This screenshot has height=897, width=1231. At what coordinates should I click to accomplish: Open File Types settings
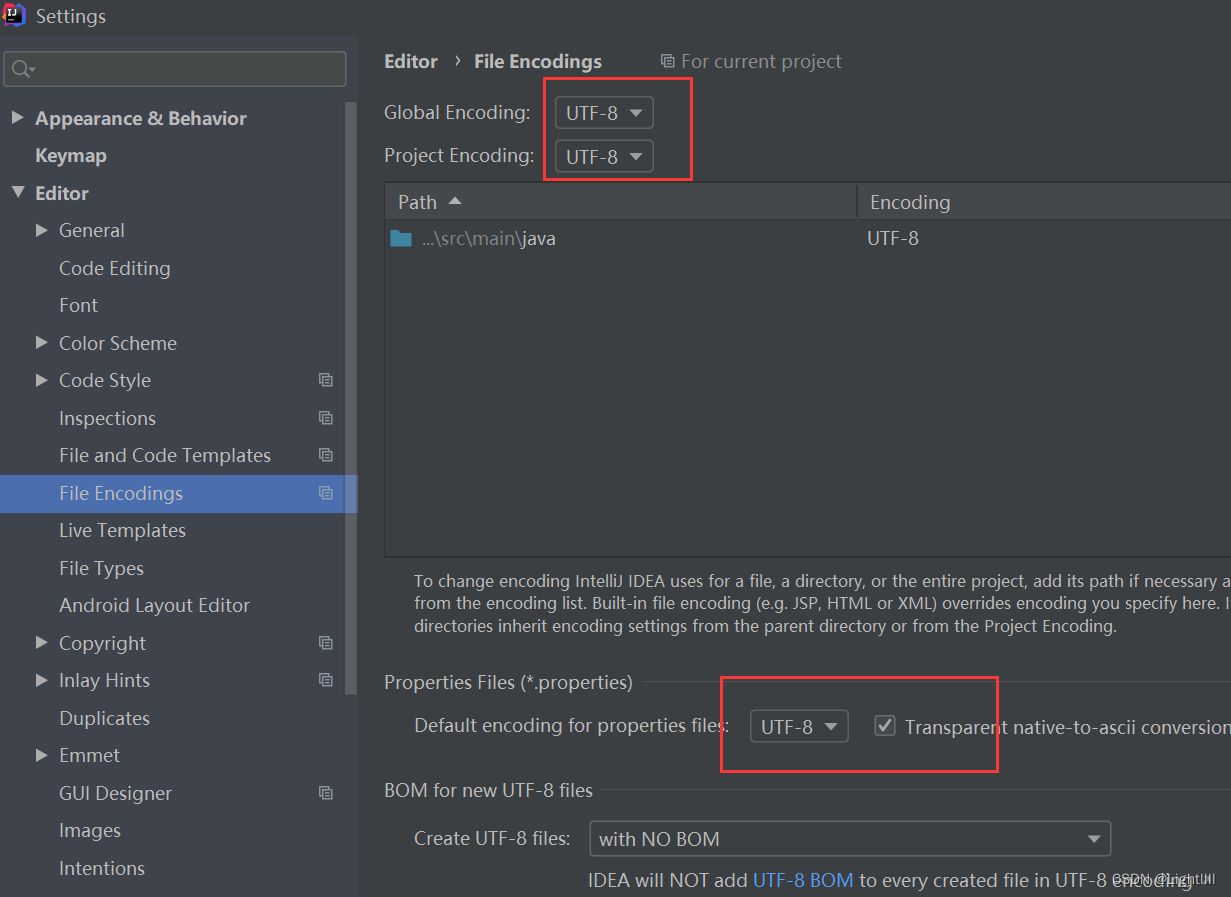pyautogui.click(x=101, y=568)
